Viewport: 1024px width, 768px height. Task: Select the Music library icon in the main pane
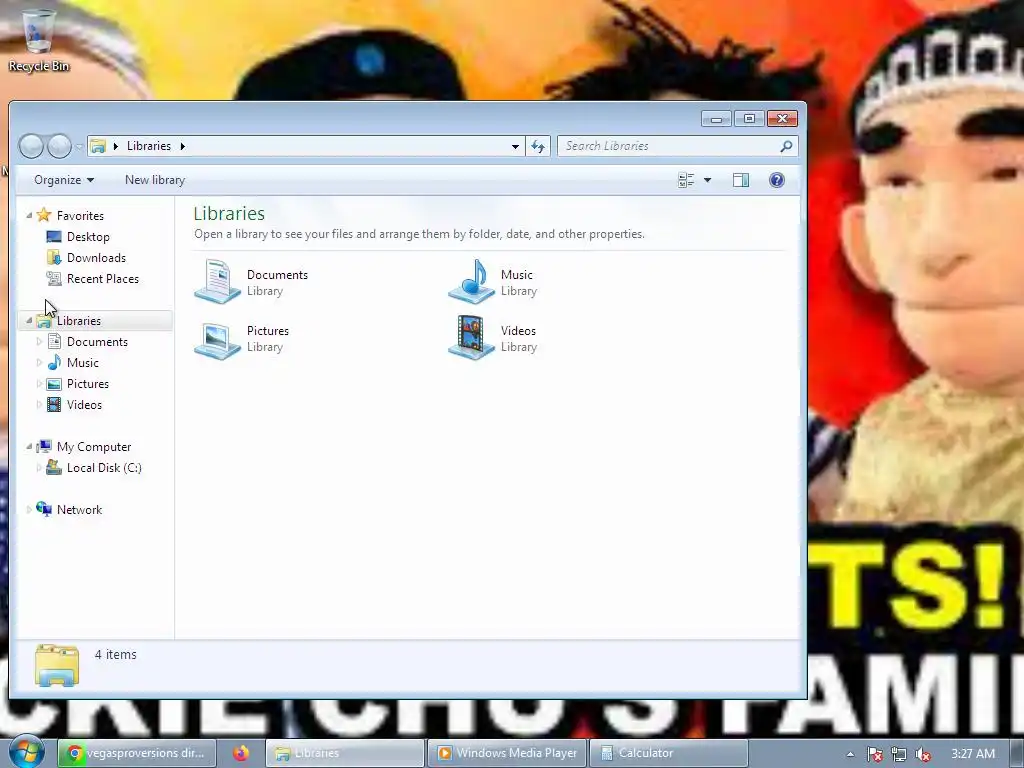coord(472,281)
